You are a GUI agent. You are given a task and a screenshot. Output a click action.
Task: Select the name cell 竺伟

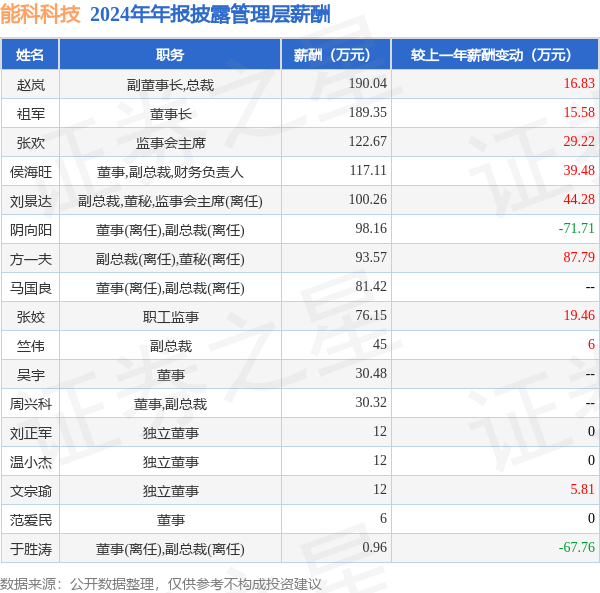[x=31, y=346]
